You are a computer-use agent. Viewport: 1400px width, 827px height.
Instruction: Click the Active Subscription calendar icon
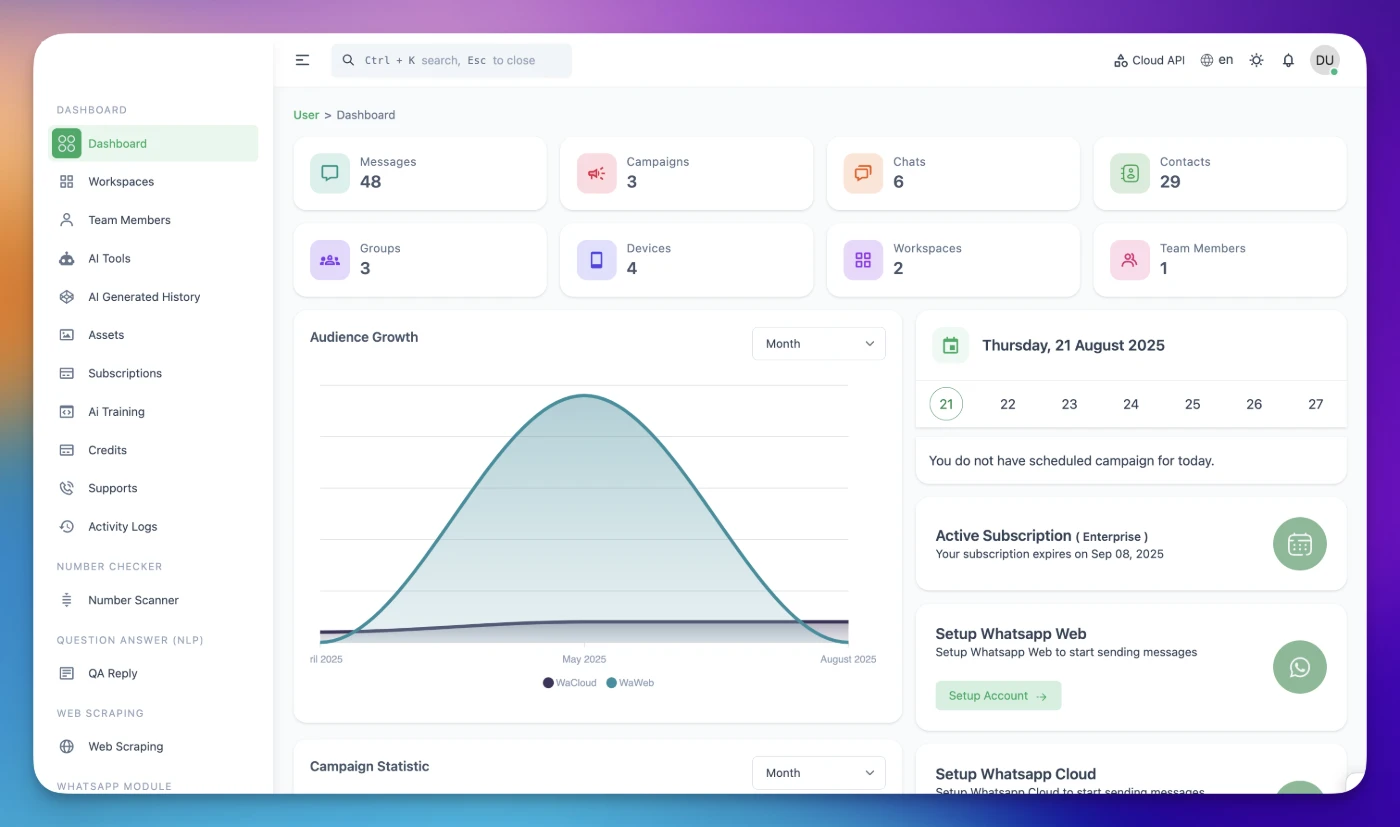[1299, 544]
